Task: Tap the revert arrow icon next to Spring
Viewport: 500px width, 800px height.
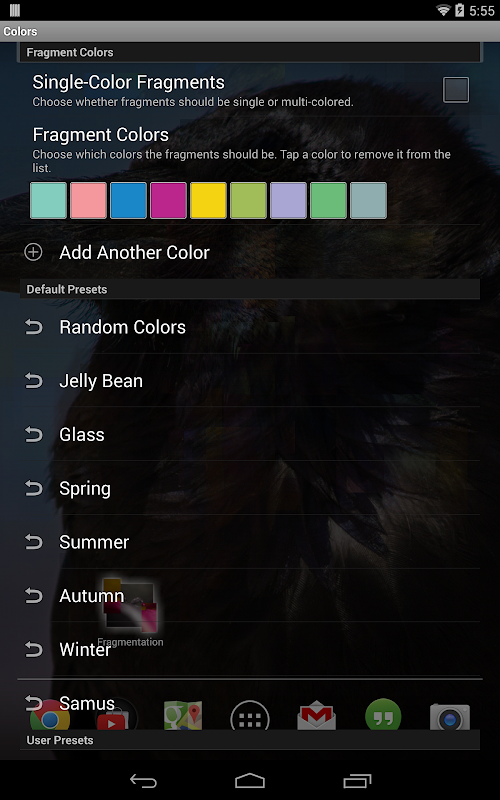Action: pos(34,488)
